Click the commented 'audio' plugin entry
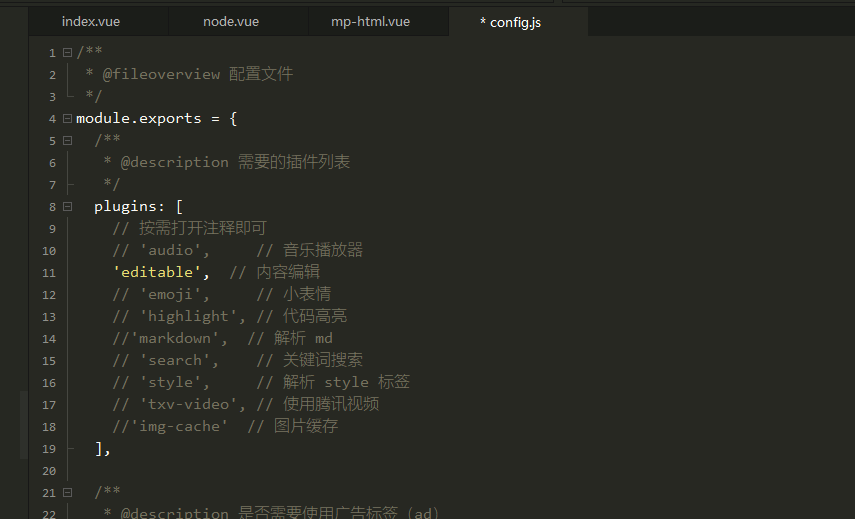Viewport: 855px width, 519px height. click(x=161, y=250)
